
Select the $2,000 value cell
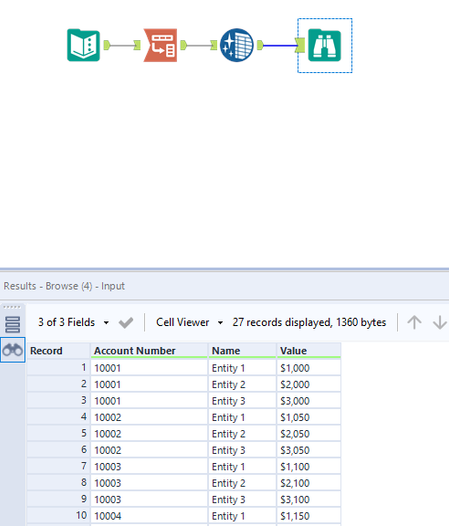coord(309,384)
